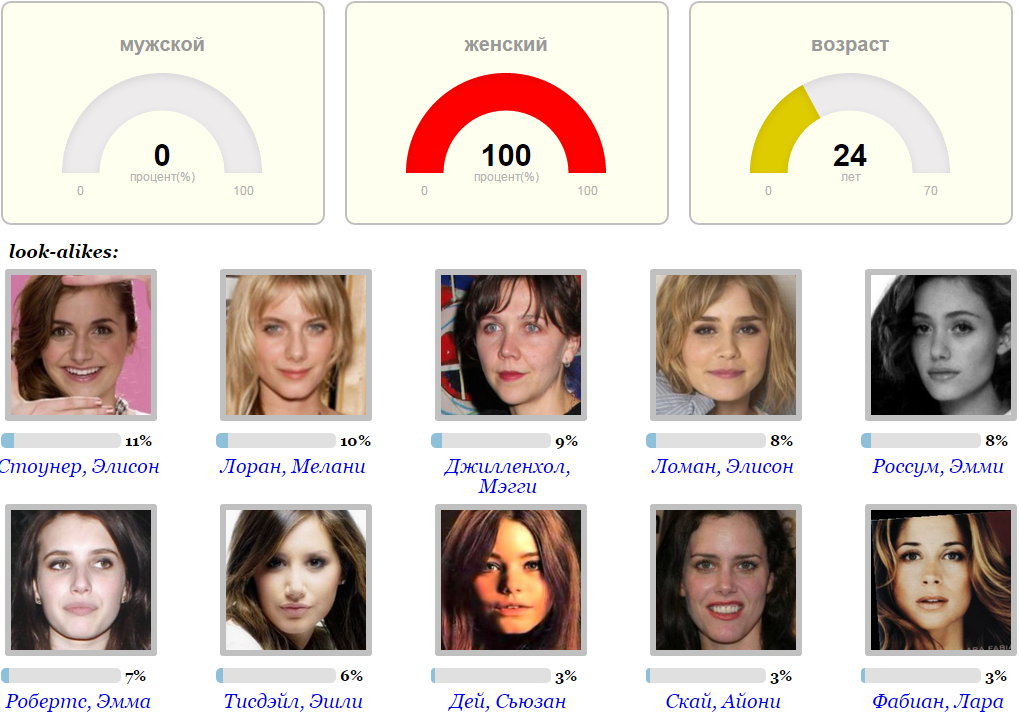Image resolution: width=1020 pixels, height=728 pixels.
Task: Click the 9% similarity progress bar
Action: (491, 440)
